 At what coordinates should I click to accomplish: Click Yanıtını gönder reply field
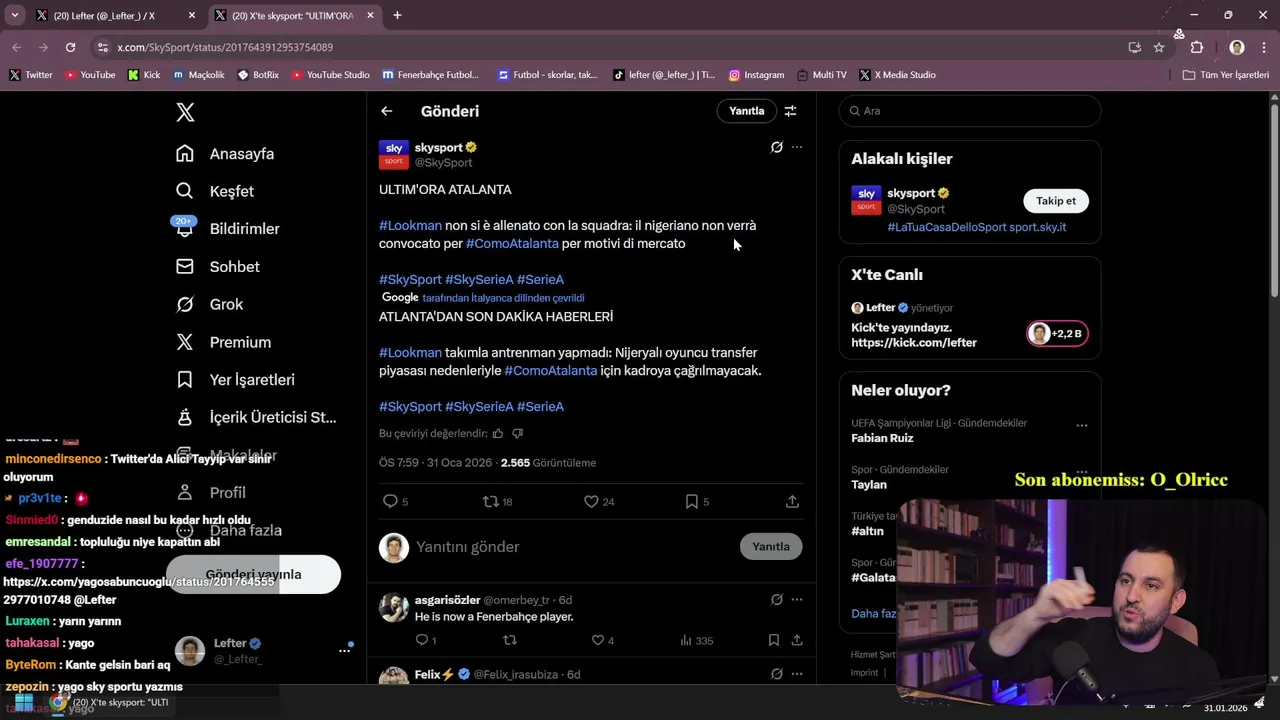coord(572,547)
